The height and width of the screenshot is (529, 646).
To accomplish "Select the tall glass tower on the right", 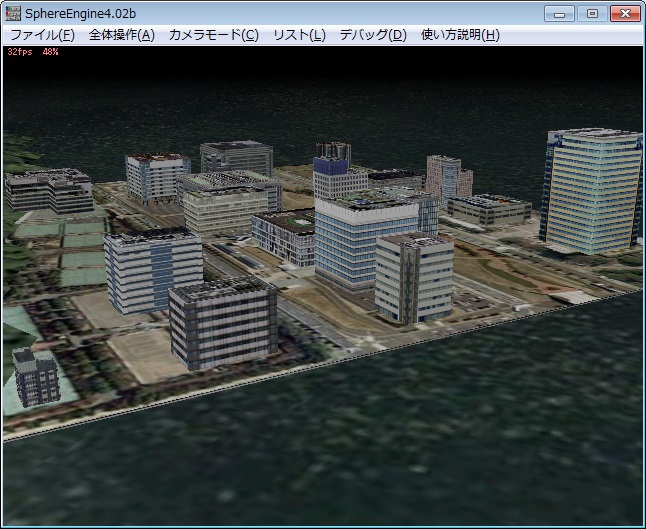I will point(592,190).
